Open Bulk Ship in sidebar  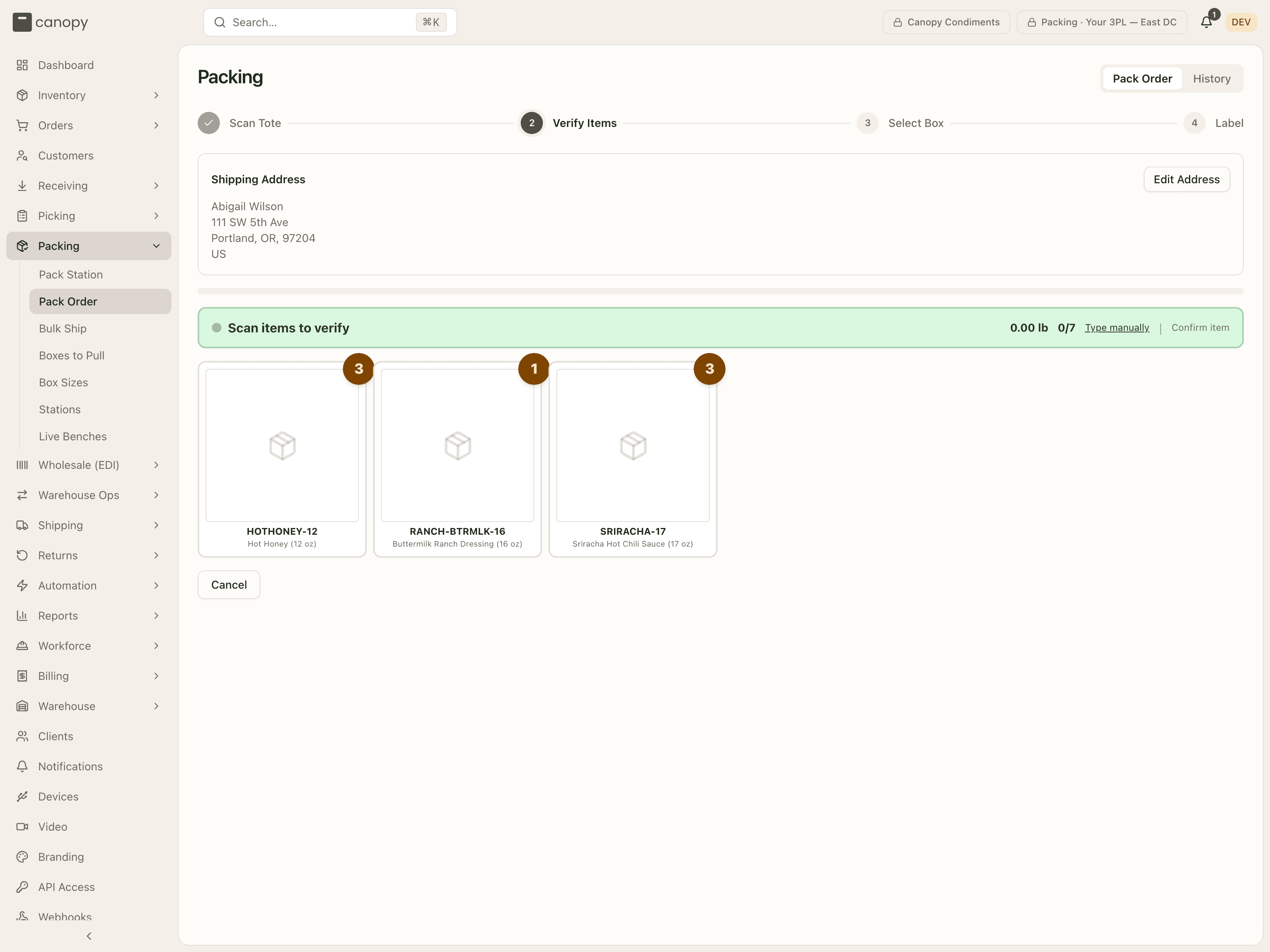100,328
